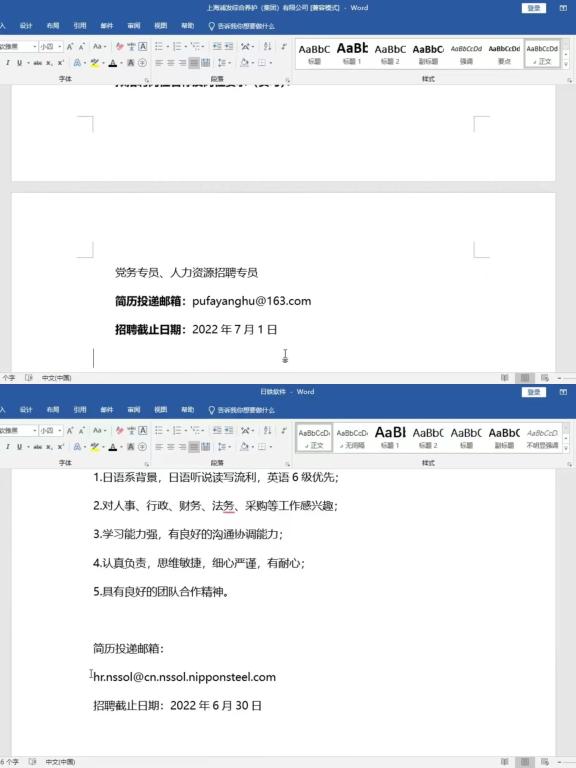
Task: Increase indent in the 日铁软件 Word window
Action: tap(229, 430)
